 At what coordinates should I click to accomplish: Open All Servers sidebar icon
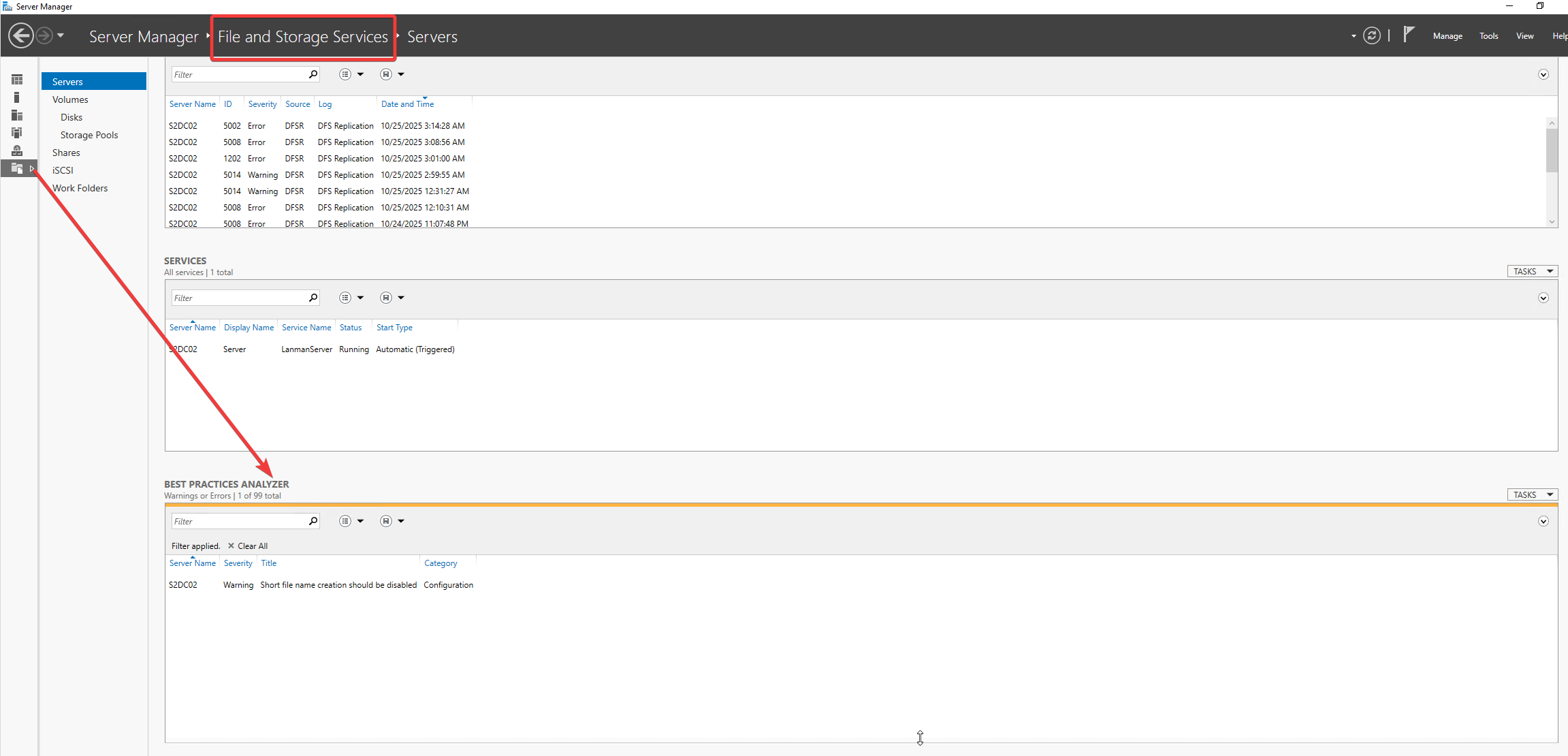pyautogui.click(x=17, y=115)
